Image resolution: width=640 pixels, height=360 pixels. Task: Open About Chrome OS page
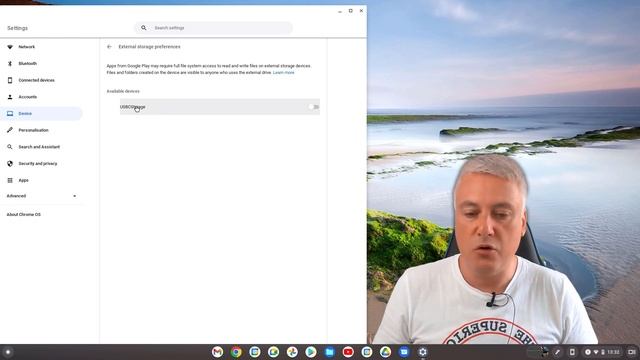(x=24, y=214)
